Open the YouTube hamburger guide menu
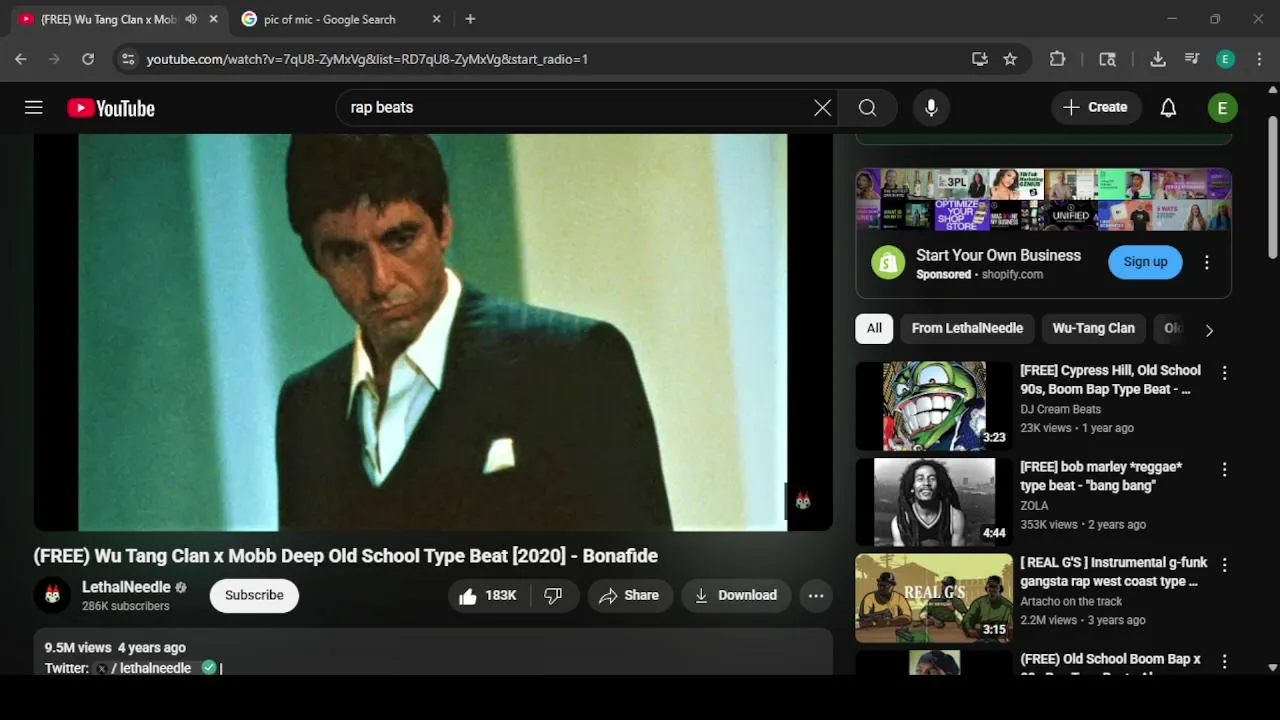The width and height of the screenshot is (1280, 720). 34,108
